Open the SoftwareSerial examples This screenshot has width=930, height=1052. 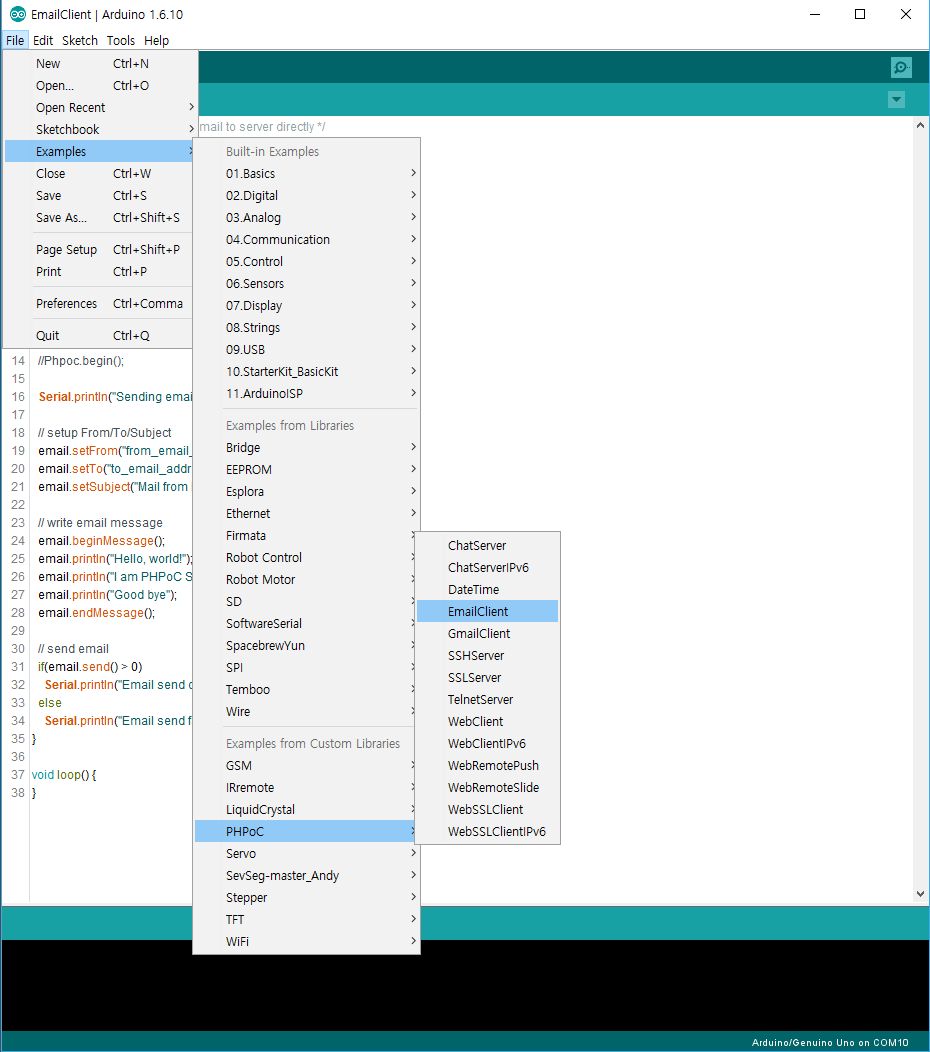tap(307, 624)
